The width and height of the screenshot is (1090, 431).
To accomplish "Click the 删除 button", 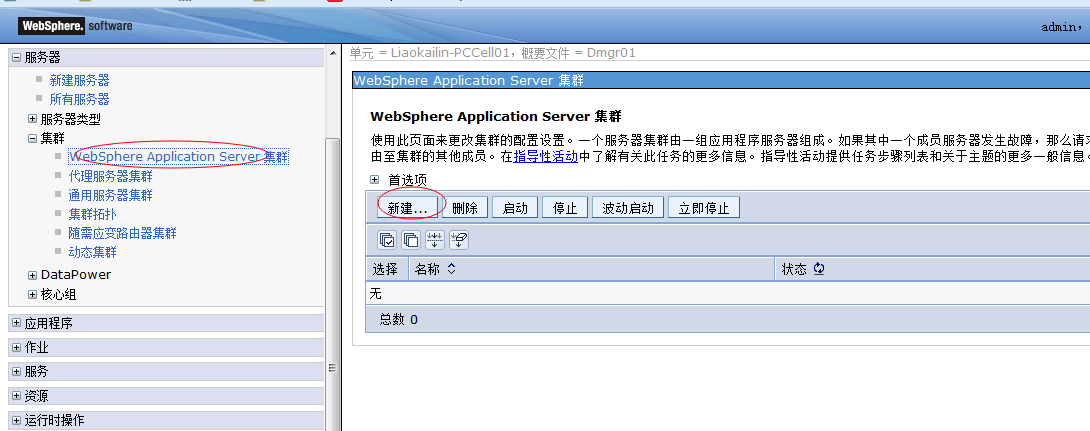I will click(465, 208).
